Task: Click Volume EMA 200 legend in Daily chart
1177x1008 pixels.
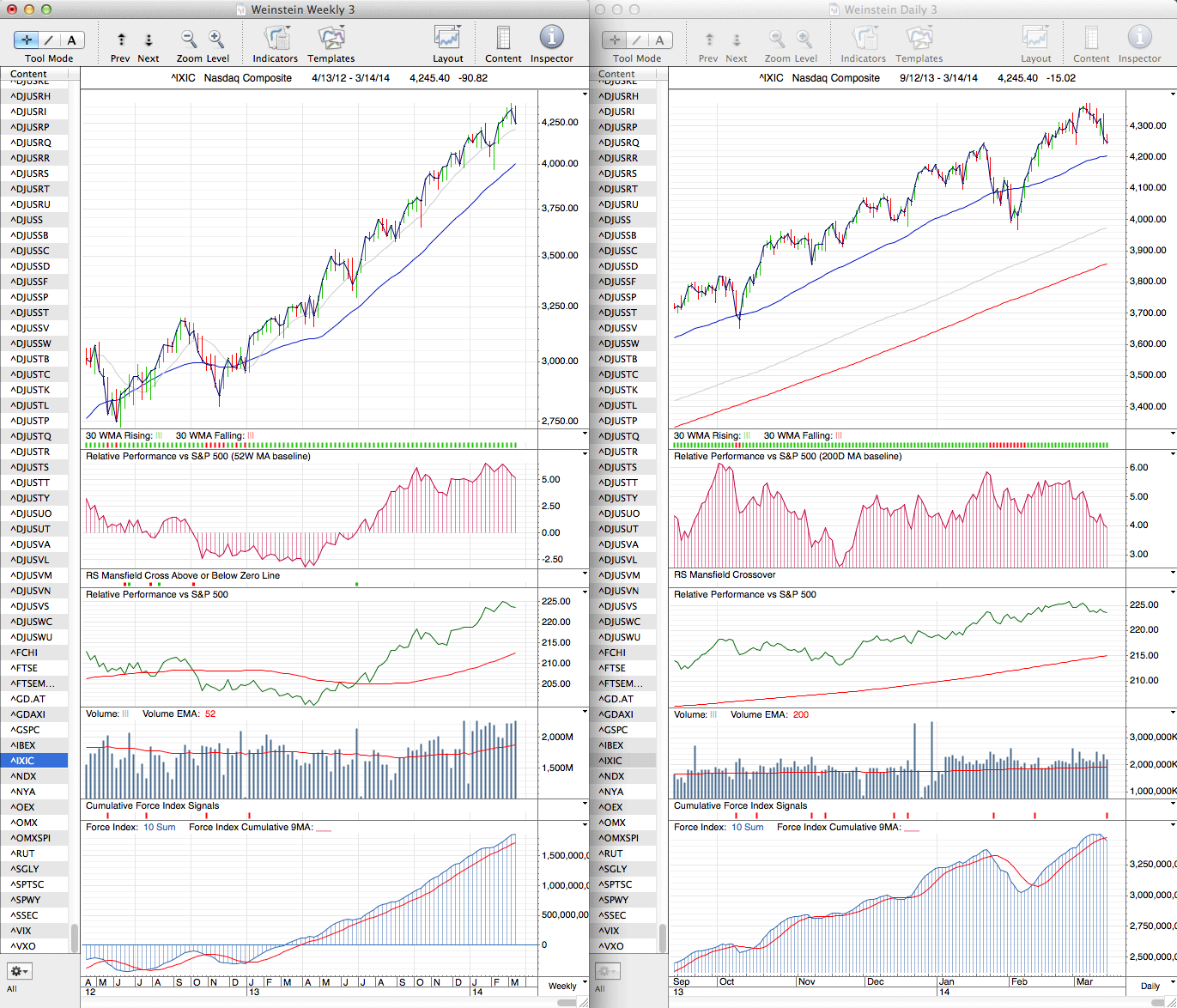Action: tap(770, 714)
